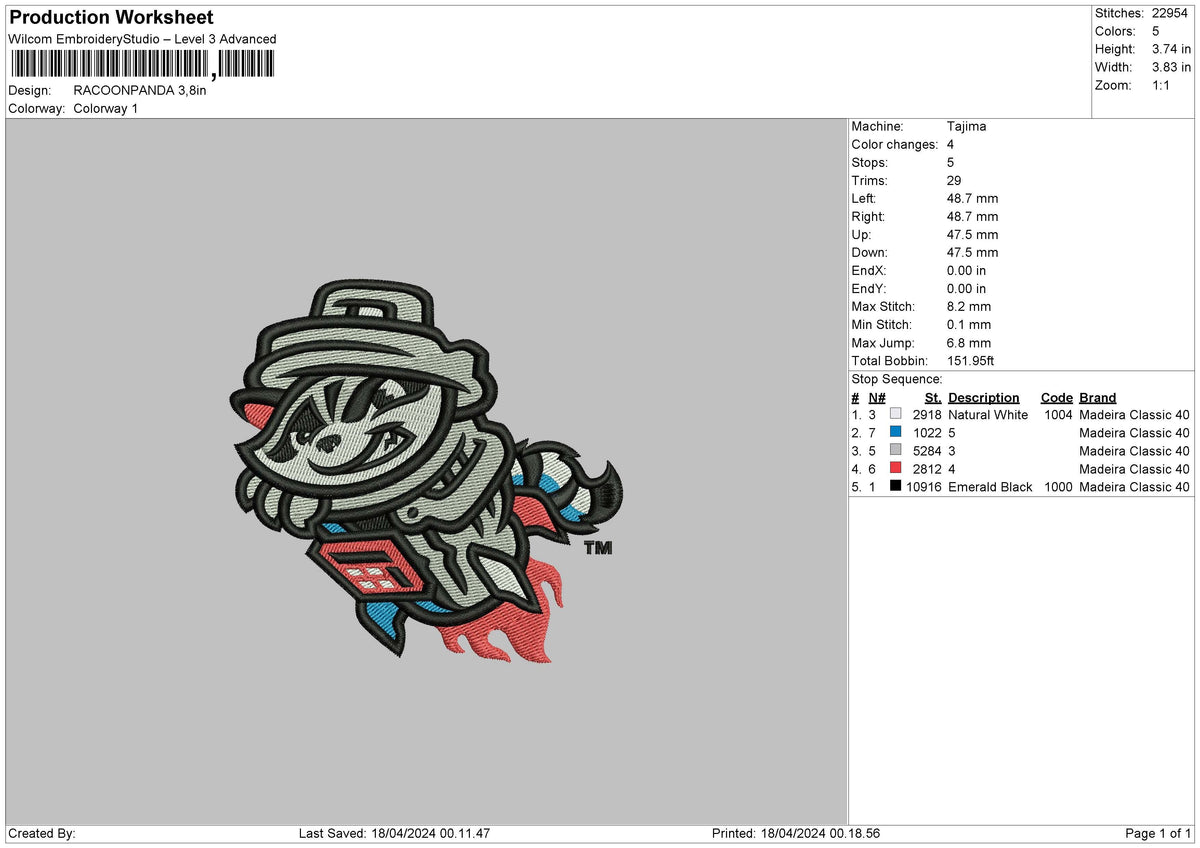Click code 1000 in the stop sequence
1200x848 pixels.
[x=1058, y=486]
